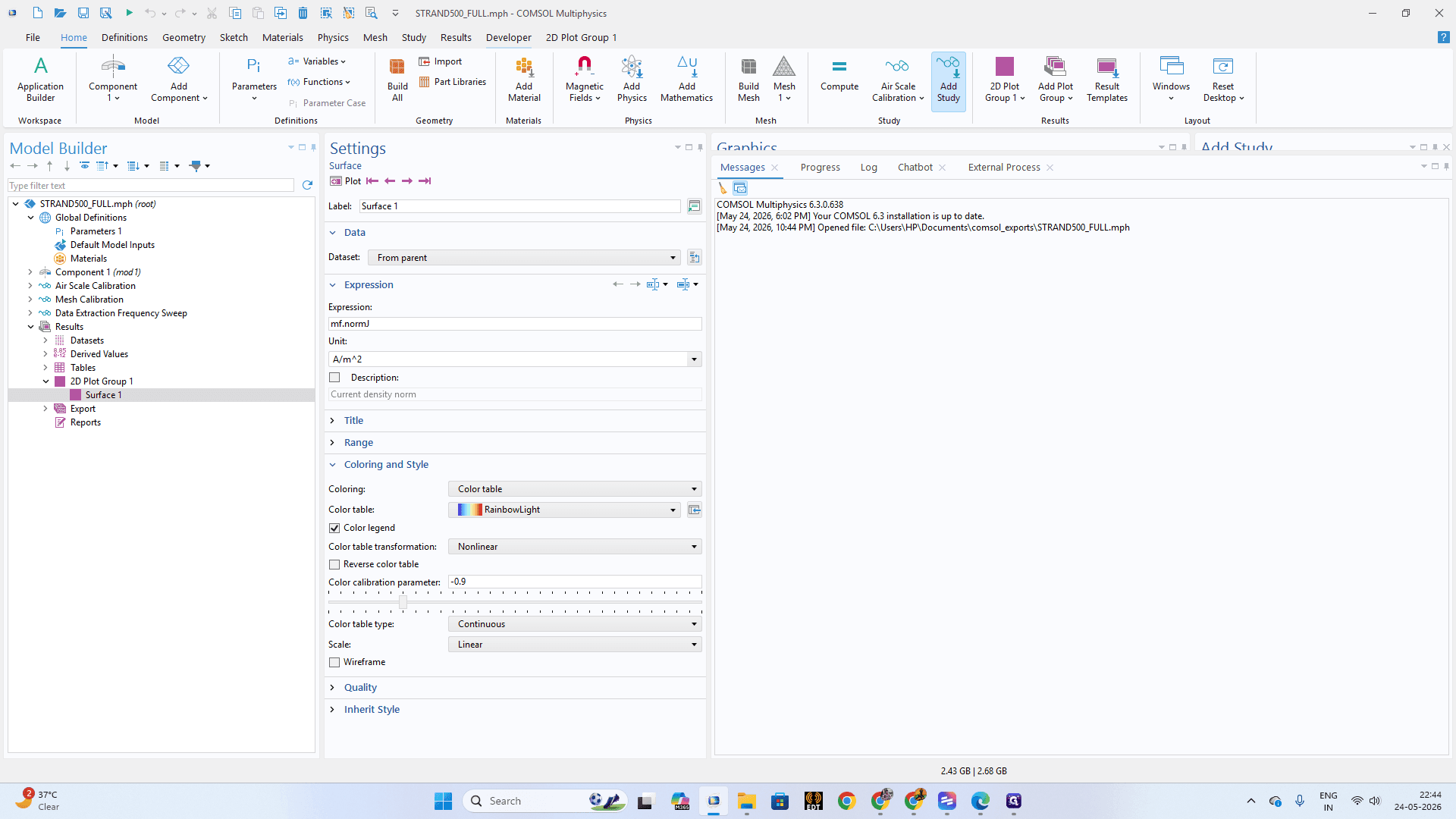
Task: Open the File menu
Action: [x=33, y=38]
